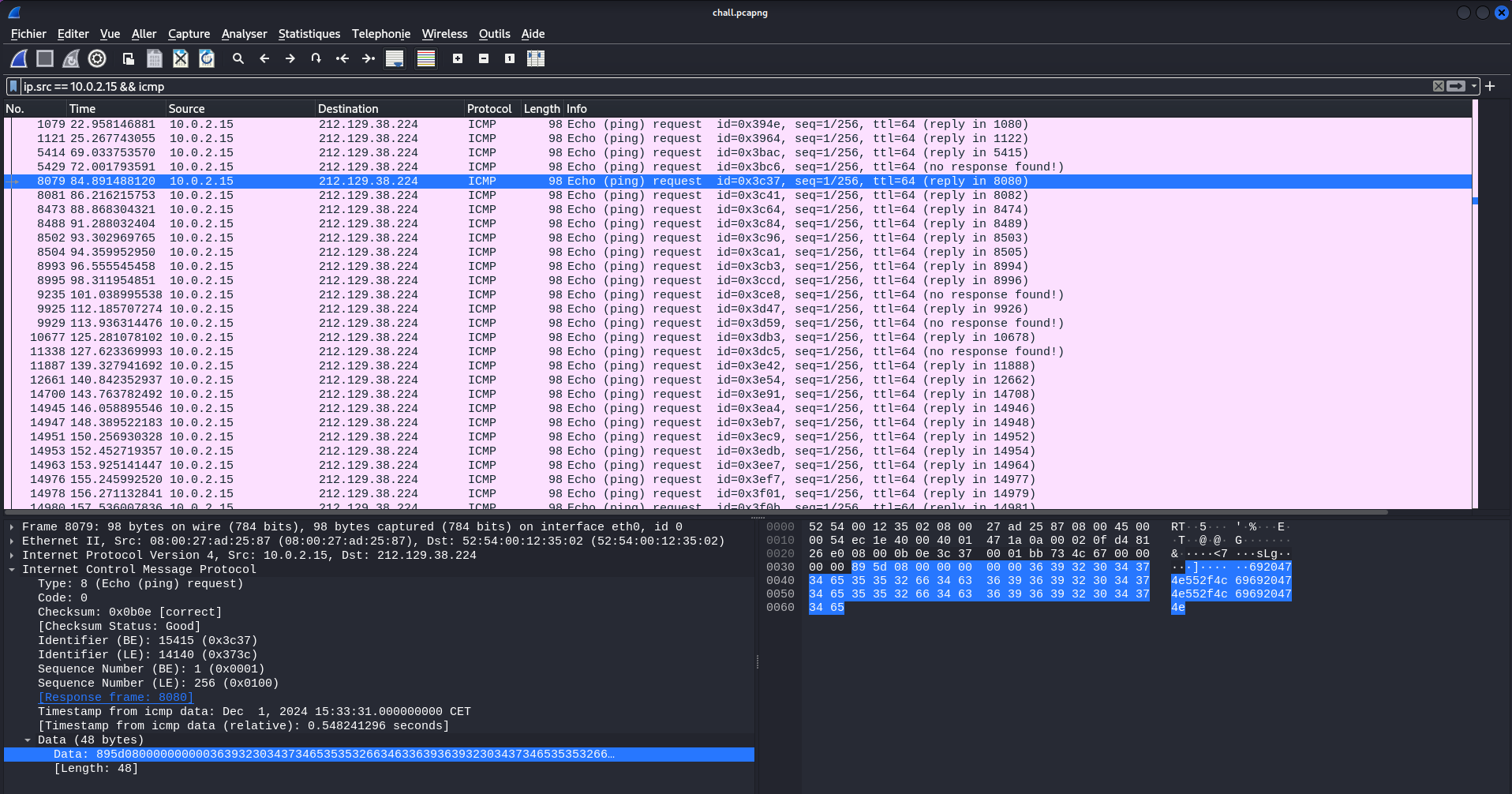The image size is (1512, 794).
Task: Open the Vue menu
Action: click(x=110, y=34)
